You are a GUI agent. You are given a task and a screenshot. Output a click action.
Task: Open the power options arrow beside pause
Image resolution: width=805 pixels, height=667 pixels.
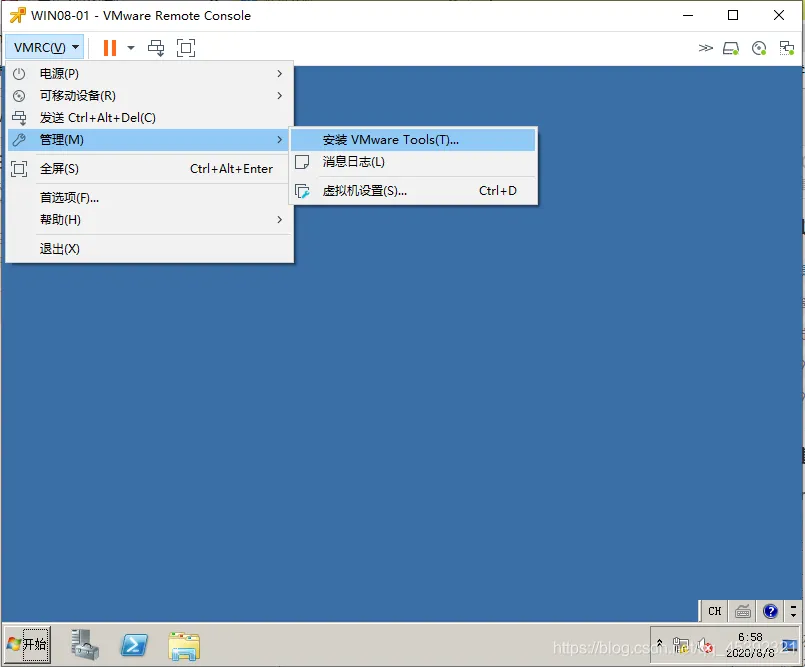pyautogui.click(x=131, y=48)
